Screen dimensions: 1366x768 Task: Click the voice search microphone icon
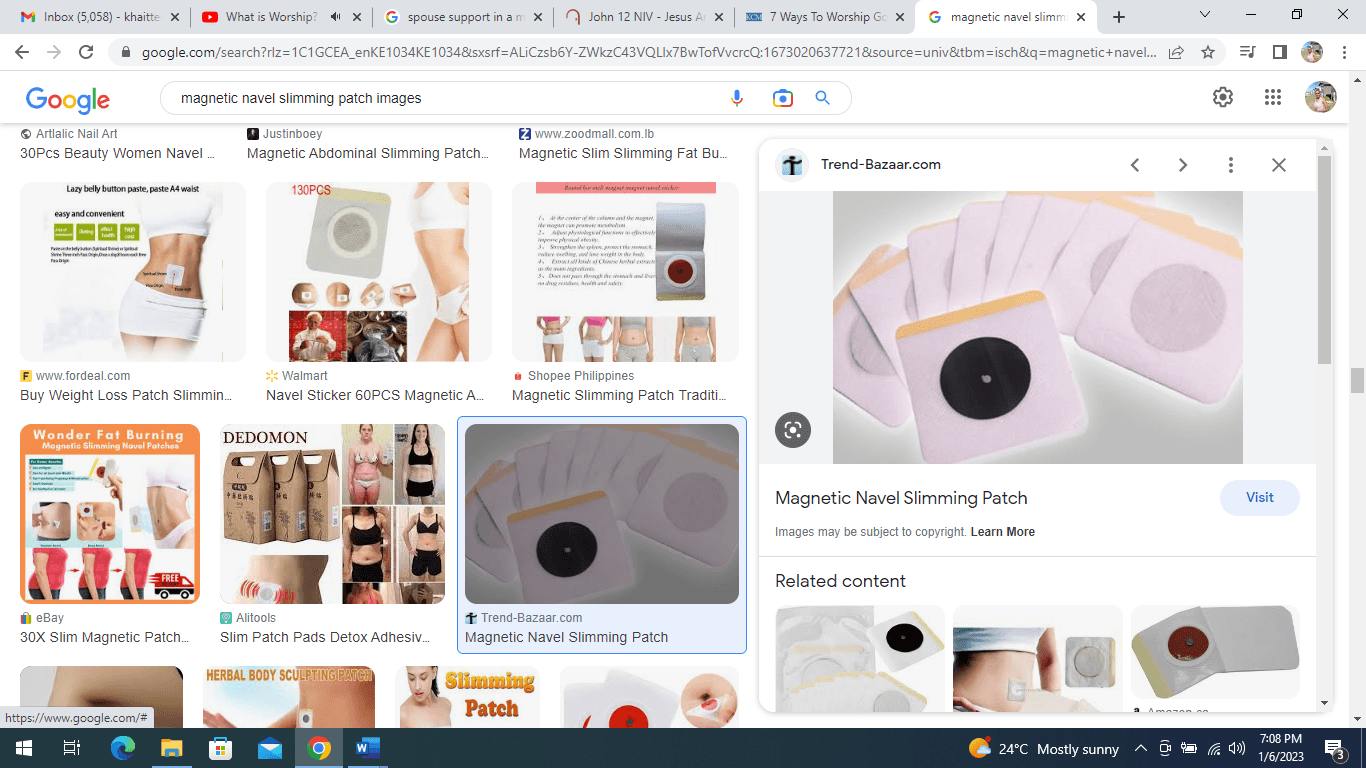pyautogui.click(x=737, y=98)
